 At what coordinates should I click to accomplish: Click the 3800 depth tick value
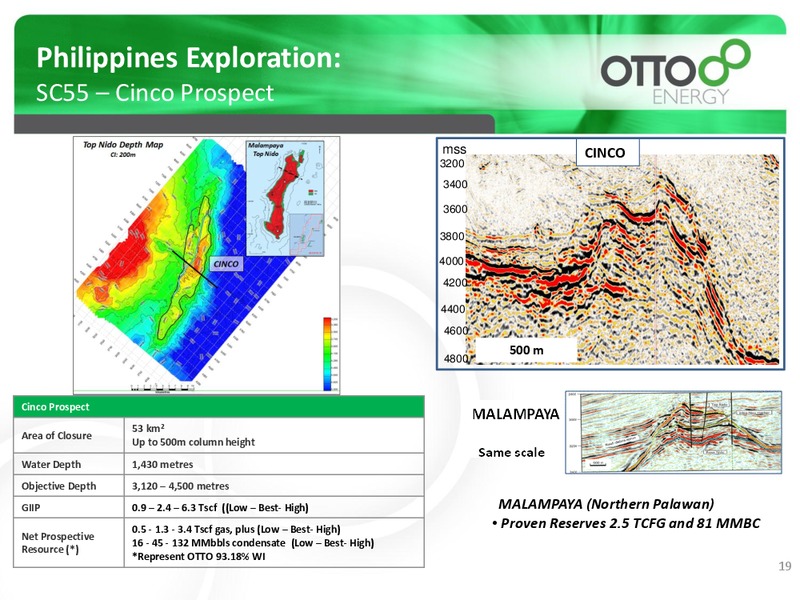pos(453,236)
